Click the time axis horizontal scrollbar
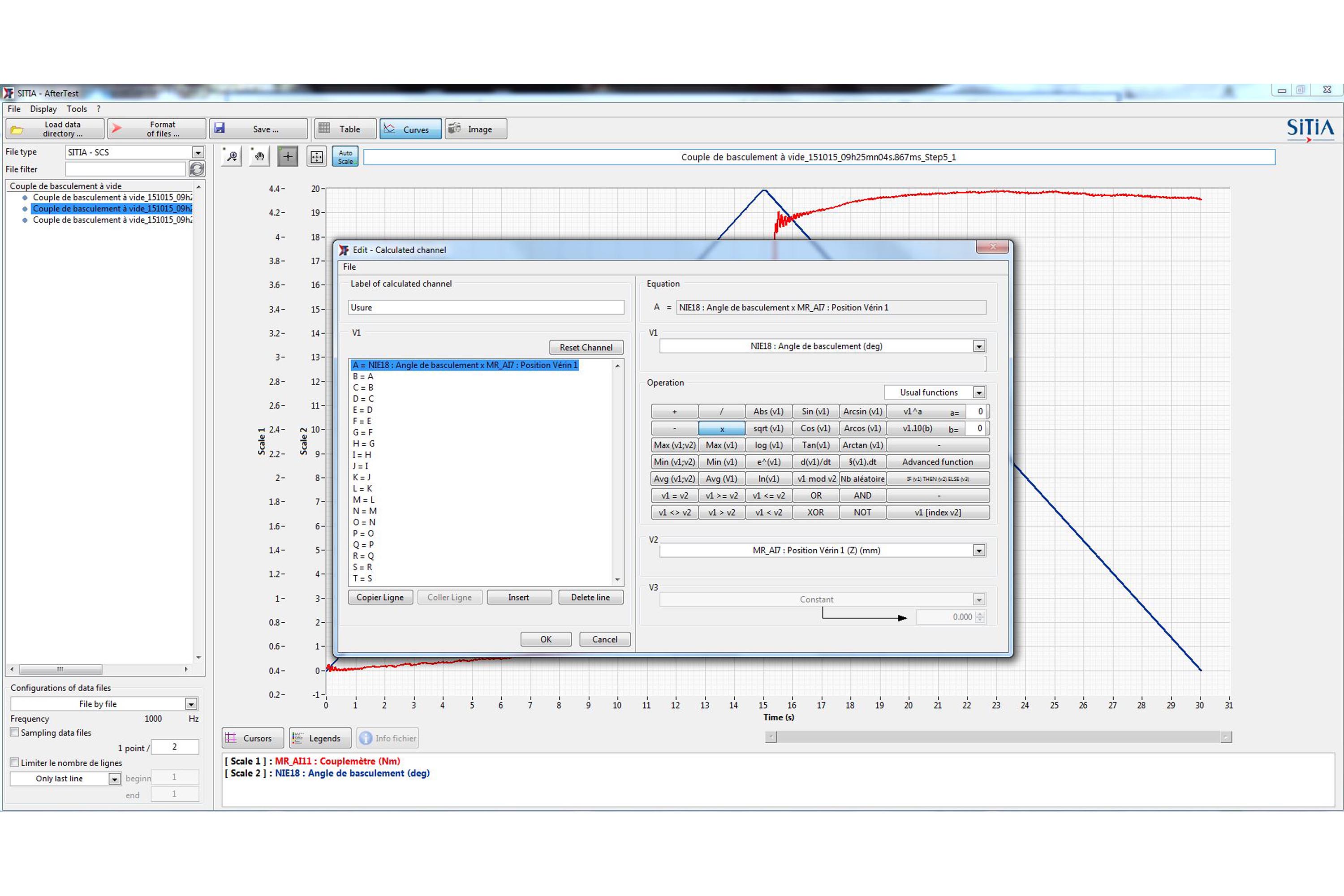This screenshot has height=896, width=1344. [998, 737]
